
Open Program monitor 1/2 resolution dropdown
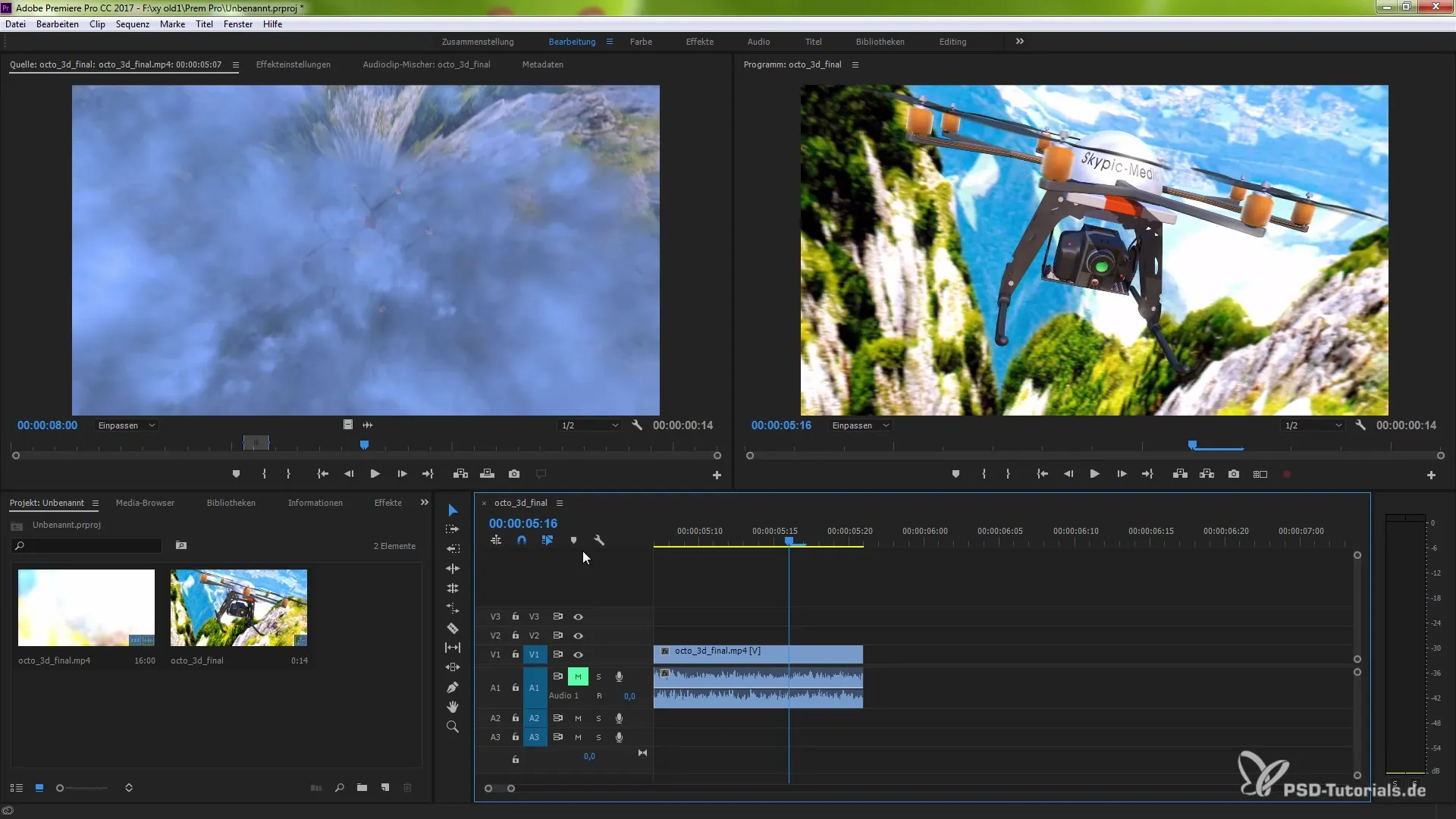pos(1313,425)
